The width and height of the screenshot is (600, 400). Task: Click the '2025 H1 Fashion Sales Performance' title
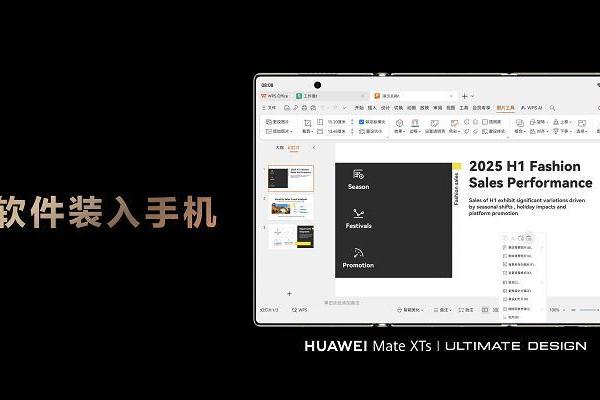(530, 175)
